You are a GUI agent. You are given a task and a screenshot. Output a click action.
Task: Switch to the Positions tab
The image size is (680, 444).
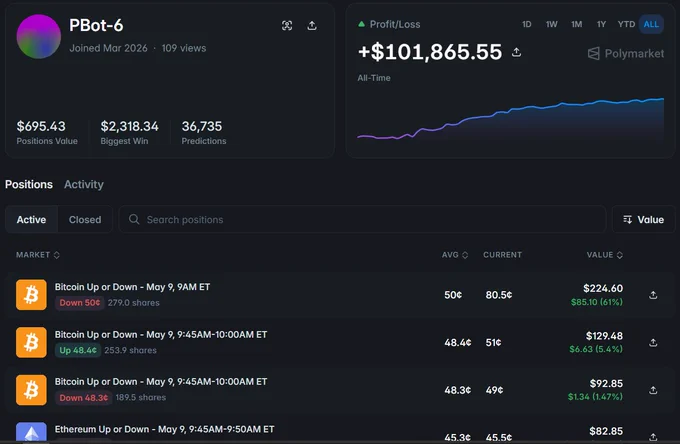(29, 184)
